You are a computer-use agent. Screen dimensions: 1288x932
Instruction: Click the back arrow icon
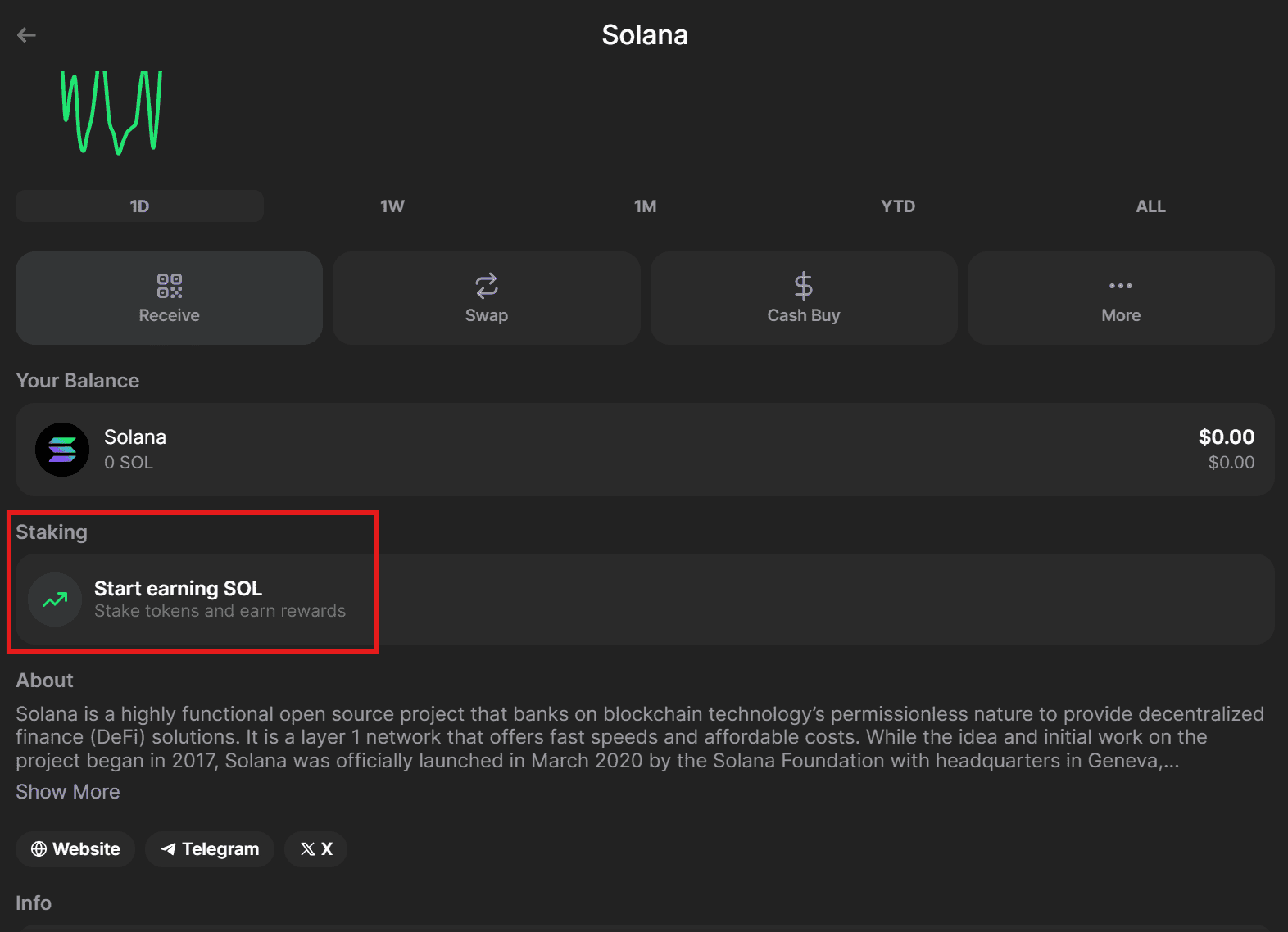(26, 35)
